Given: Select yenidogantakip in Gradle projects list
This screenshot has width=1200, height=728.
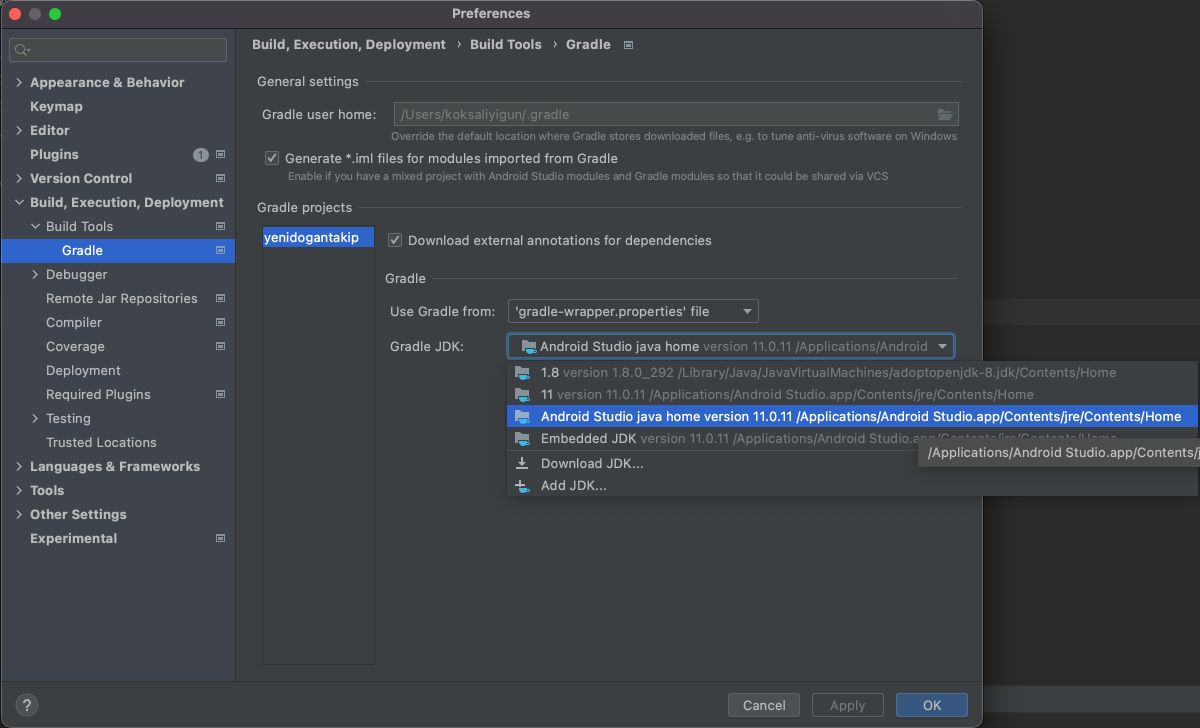Looking at the screenshot, I should 318,238.
